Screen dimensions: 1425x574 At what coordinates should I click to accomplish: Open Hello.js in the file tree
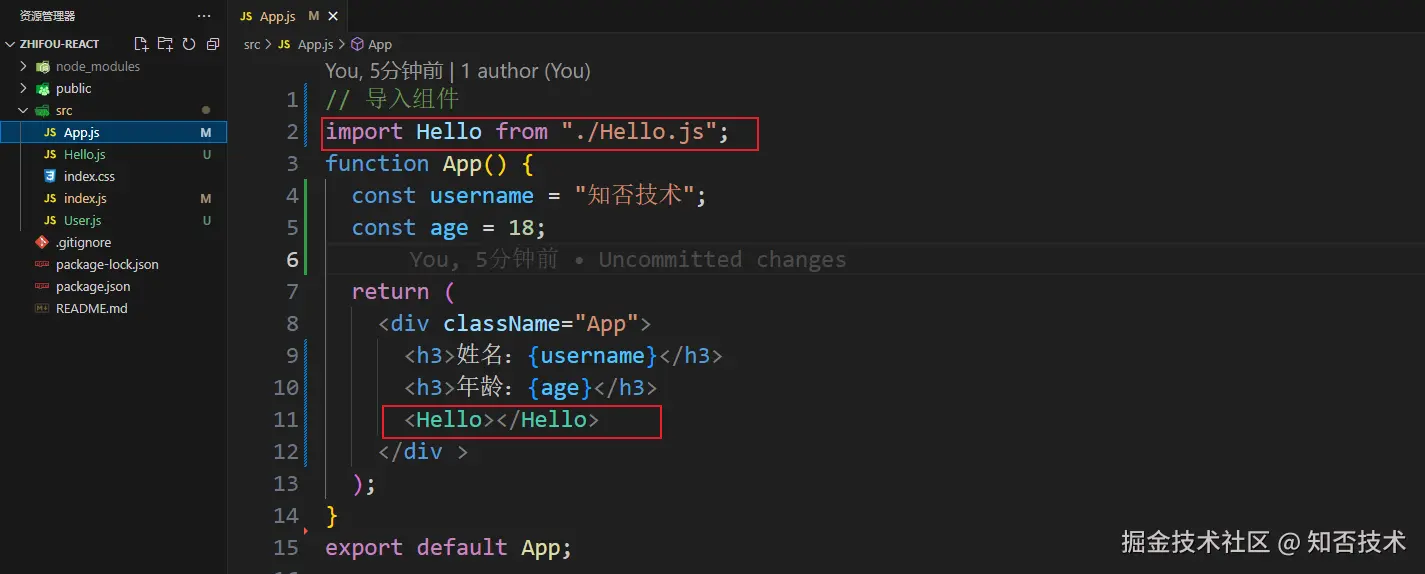[84, 154]
